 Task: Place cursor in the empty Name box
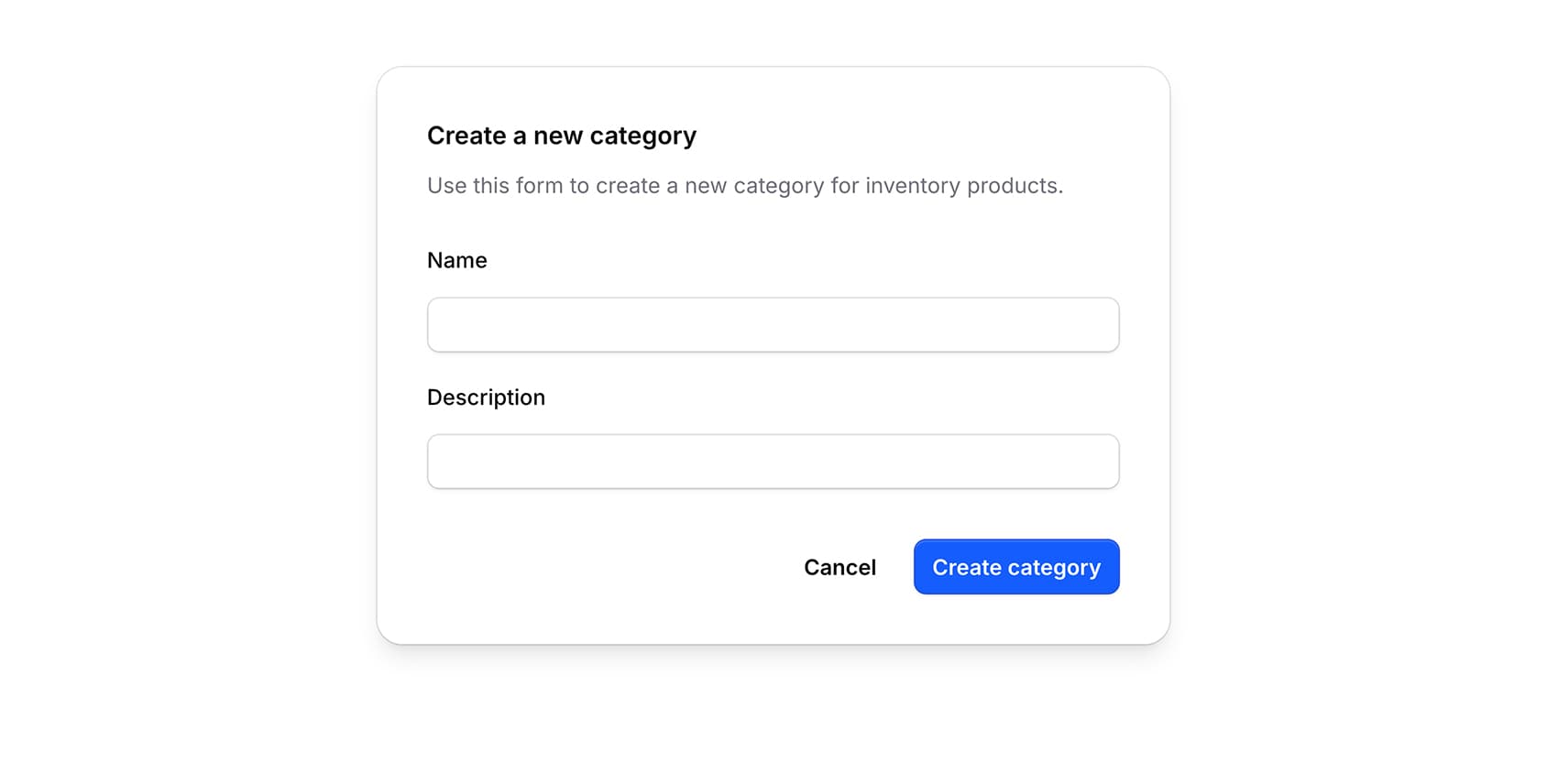[773, 324]
